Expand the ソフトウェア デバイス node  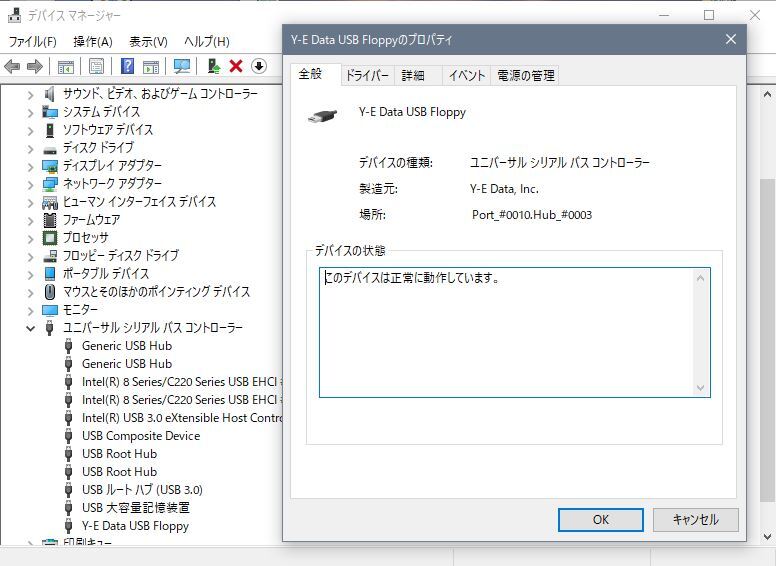31,131
